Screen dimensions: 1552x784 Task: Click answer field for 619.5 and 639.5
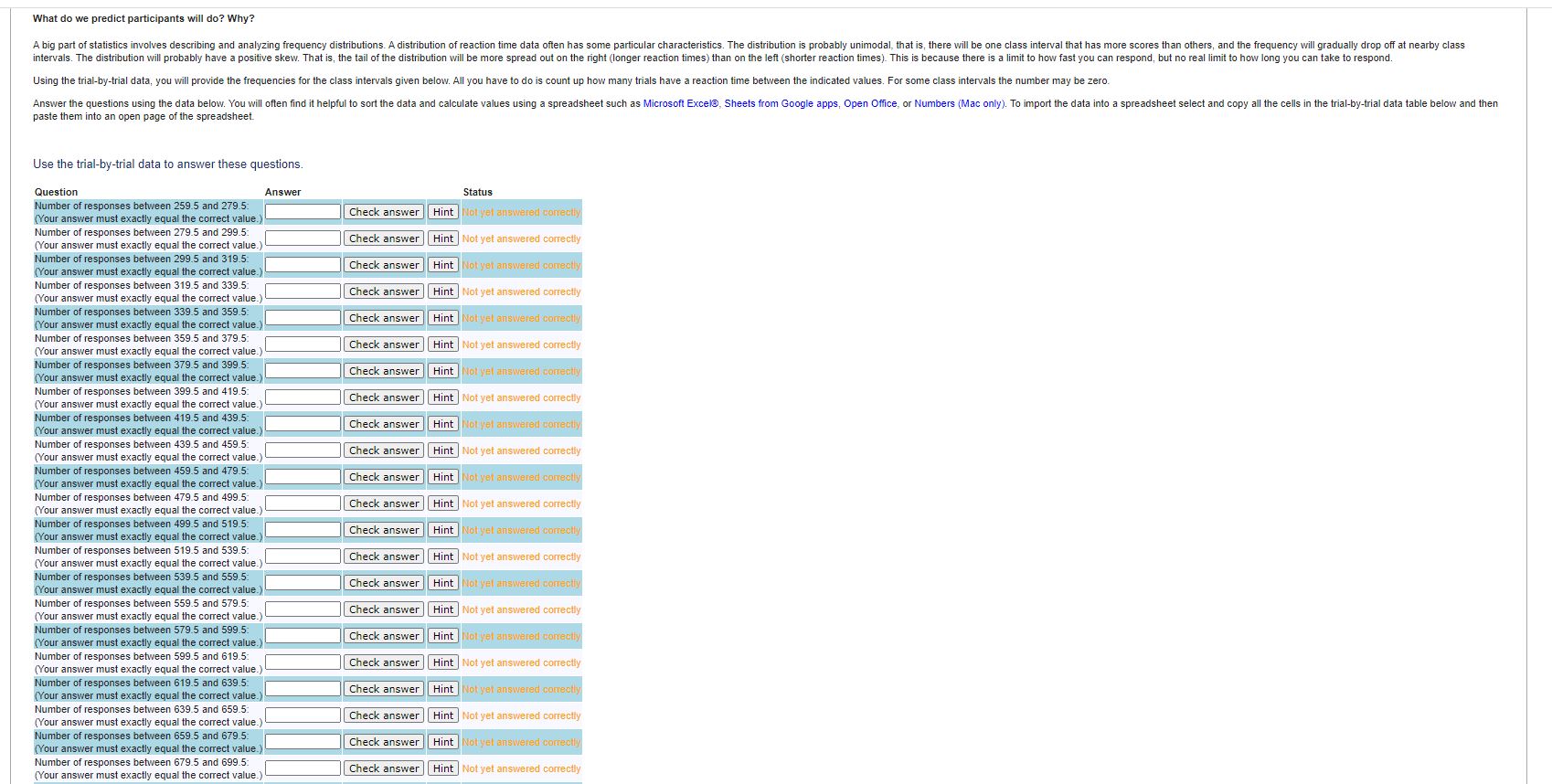303,688
